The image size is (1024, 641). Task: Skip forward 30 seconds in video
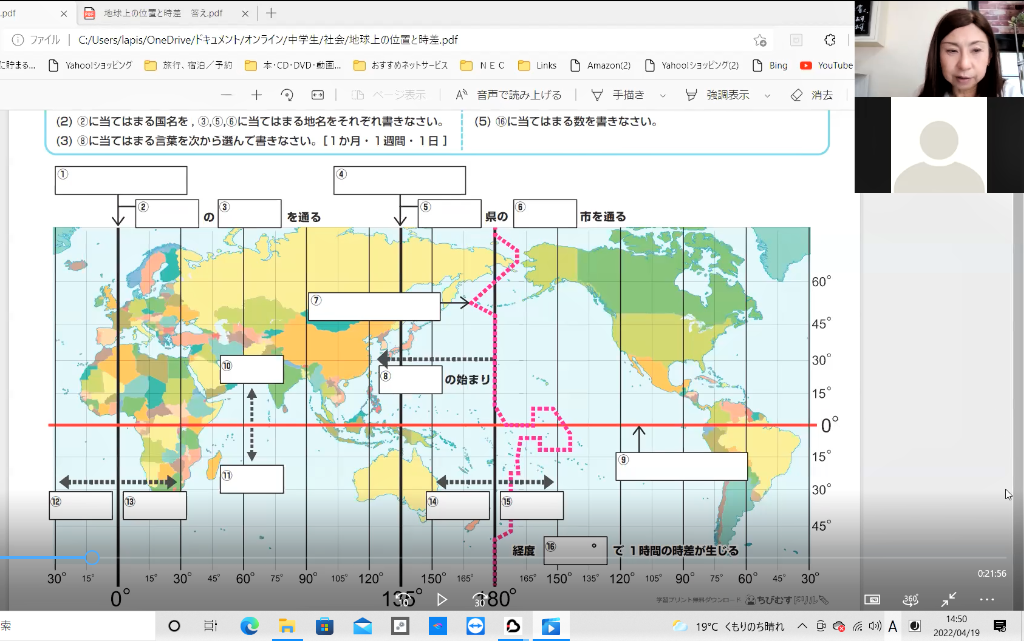coord(479,599)
